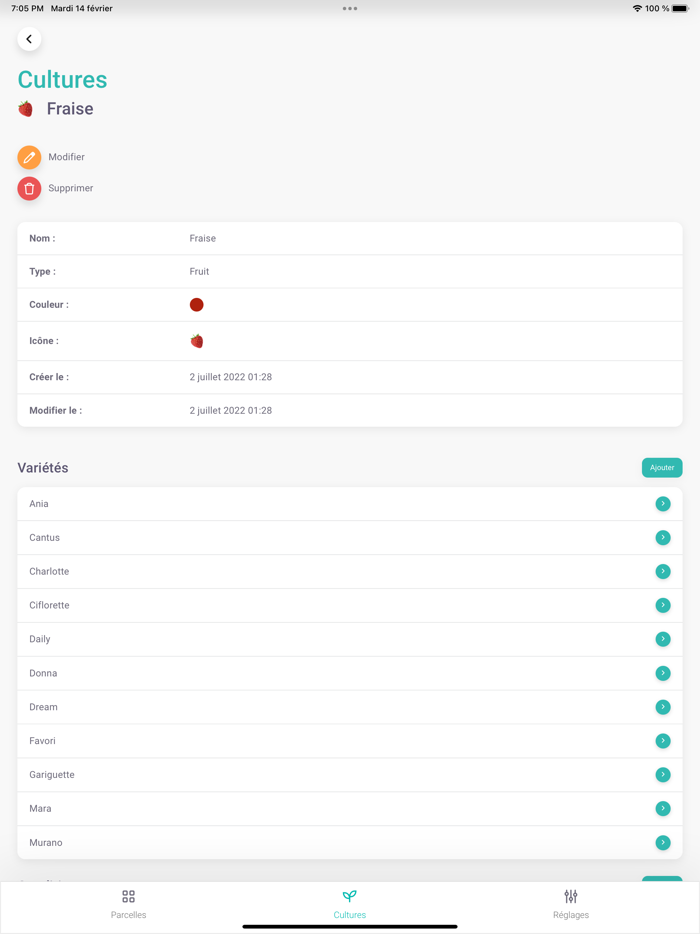Select the Mara variety name
The width and height of the screenshot is (700, 934).
tap(40, 808)
